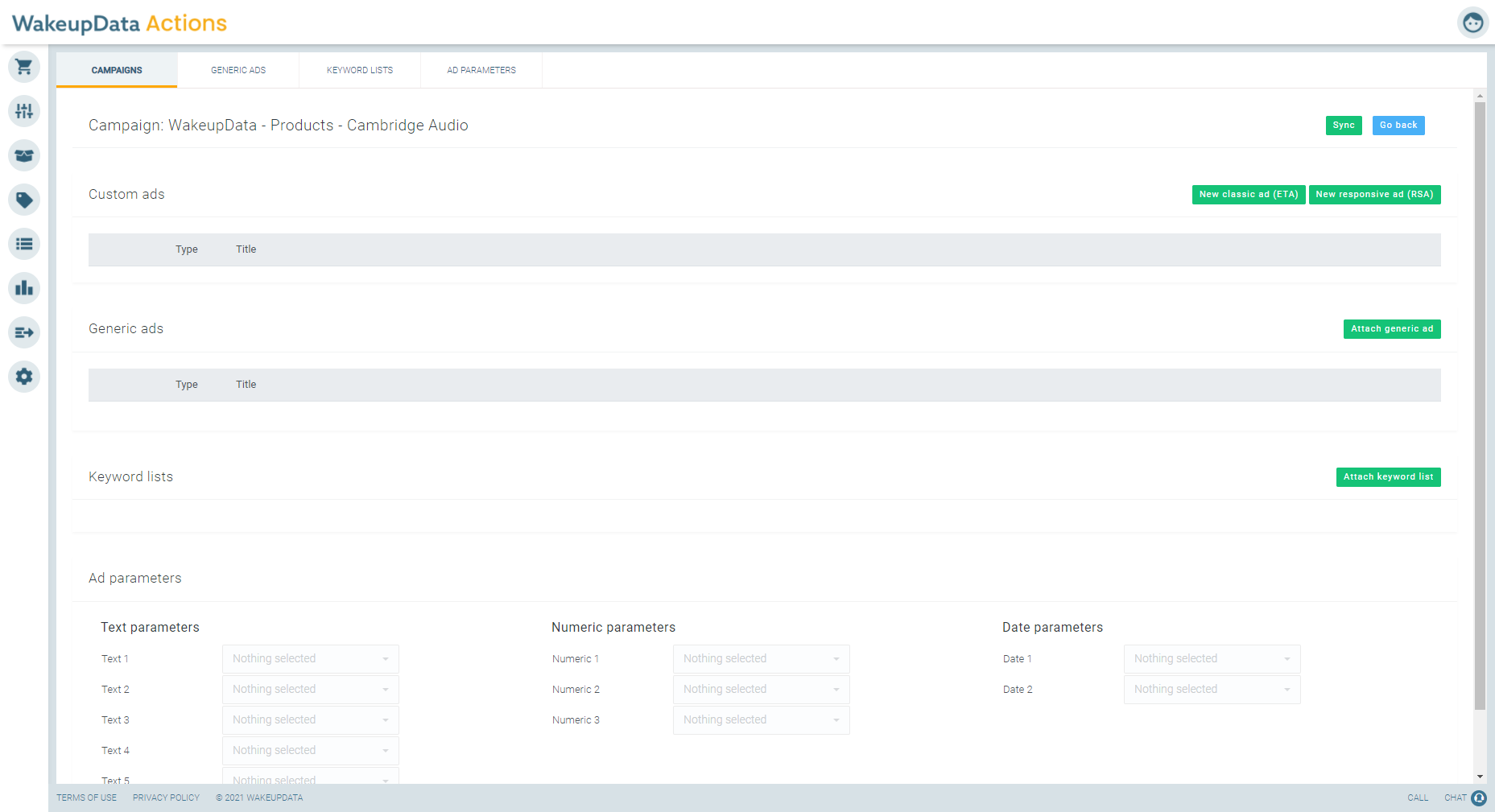Open the open-box sidebar icon
This screenshot has height=812, width=1495.
[24, 155]
